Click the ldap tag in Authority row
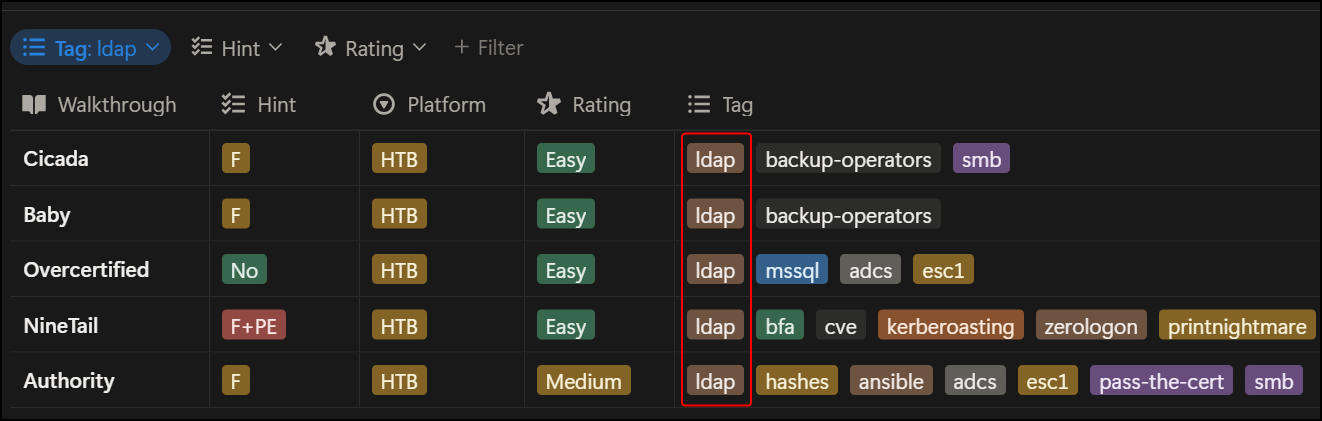The width and height of the screenshot is (1322, 421). (715, 381)
